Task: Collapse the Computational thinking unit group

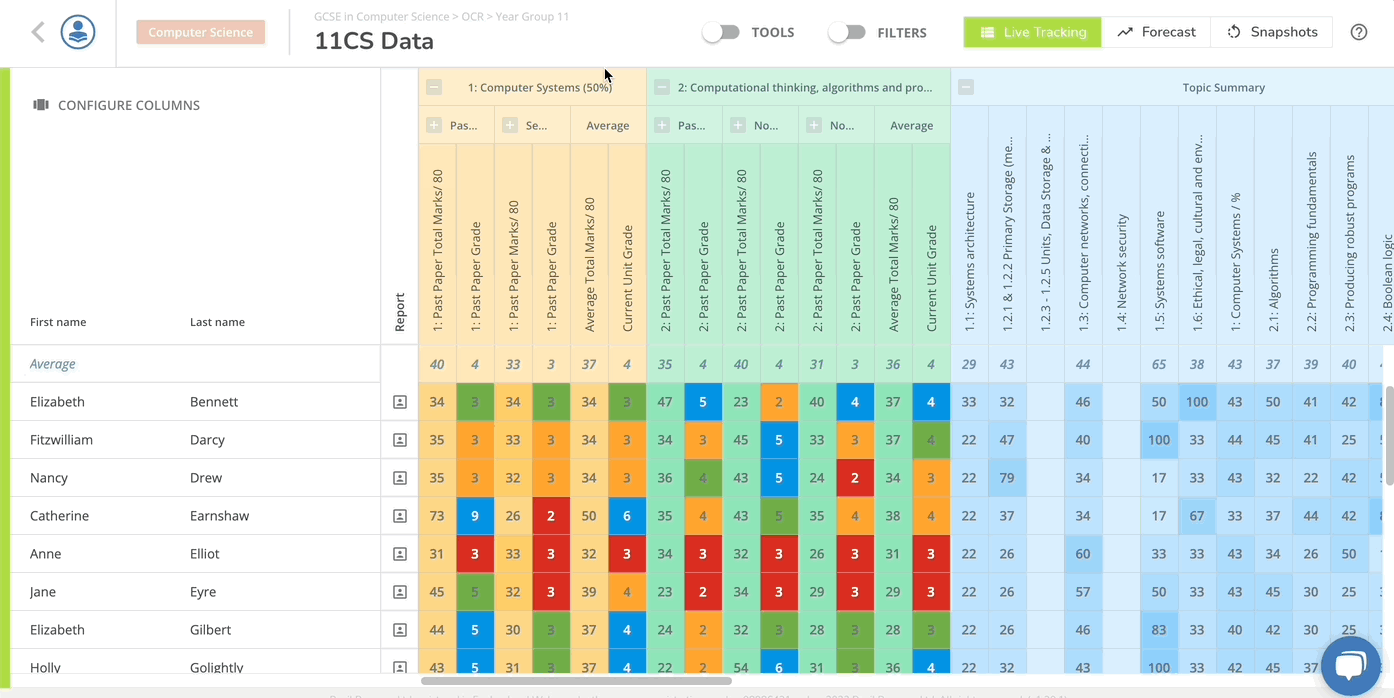Action: pos(662,87)
